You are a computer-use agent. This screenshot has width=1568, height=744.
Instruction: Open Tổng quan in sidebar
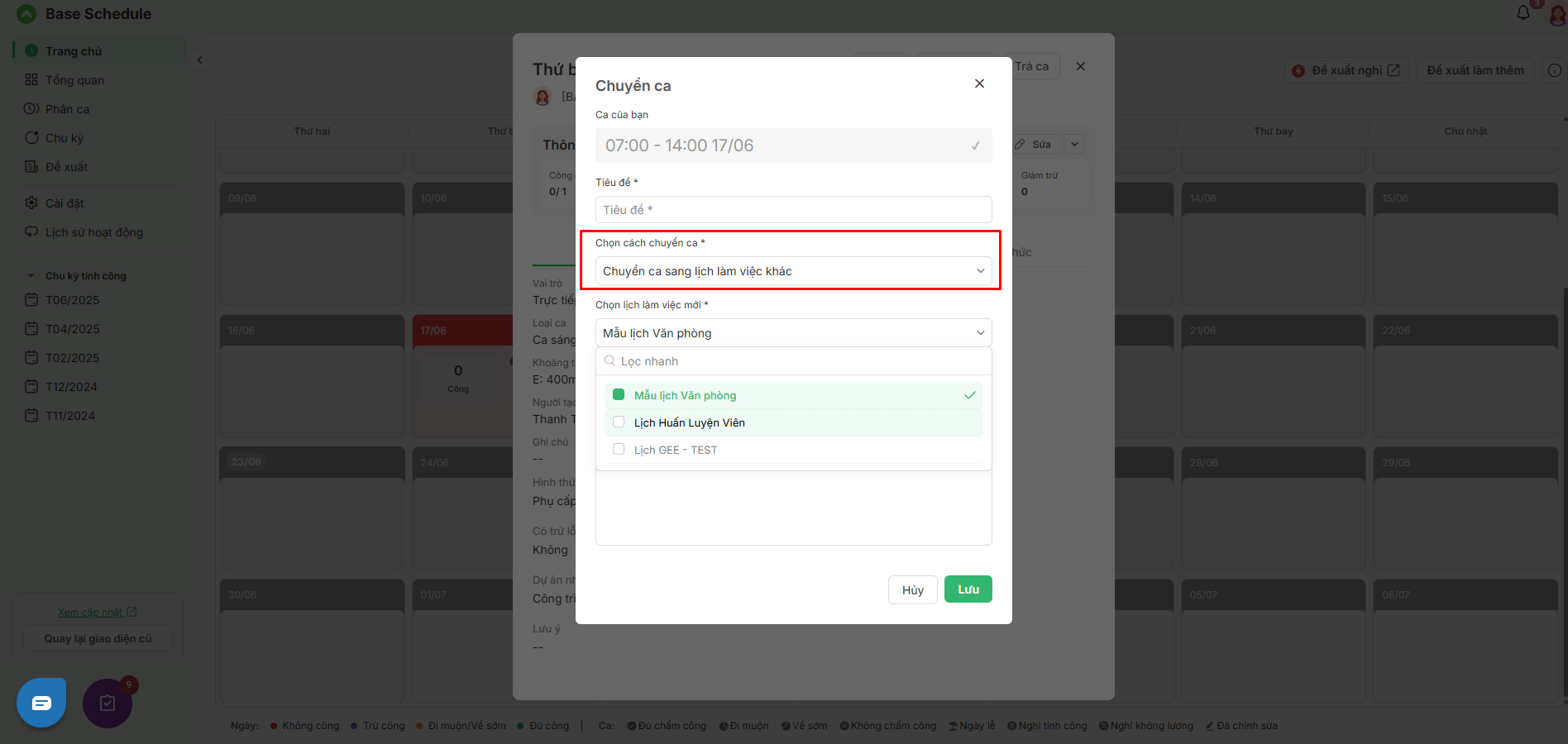[74, 80]
